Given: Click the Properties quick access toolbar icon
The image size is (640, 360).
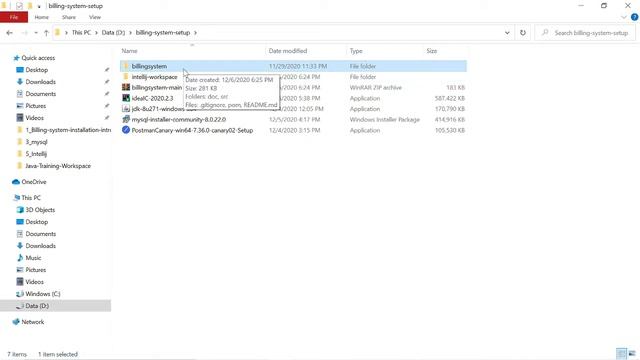Looking at the screenshot, I should (19, 6).
